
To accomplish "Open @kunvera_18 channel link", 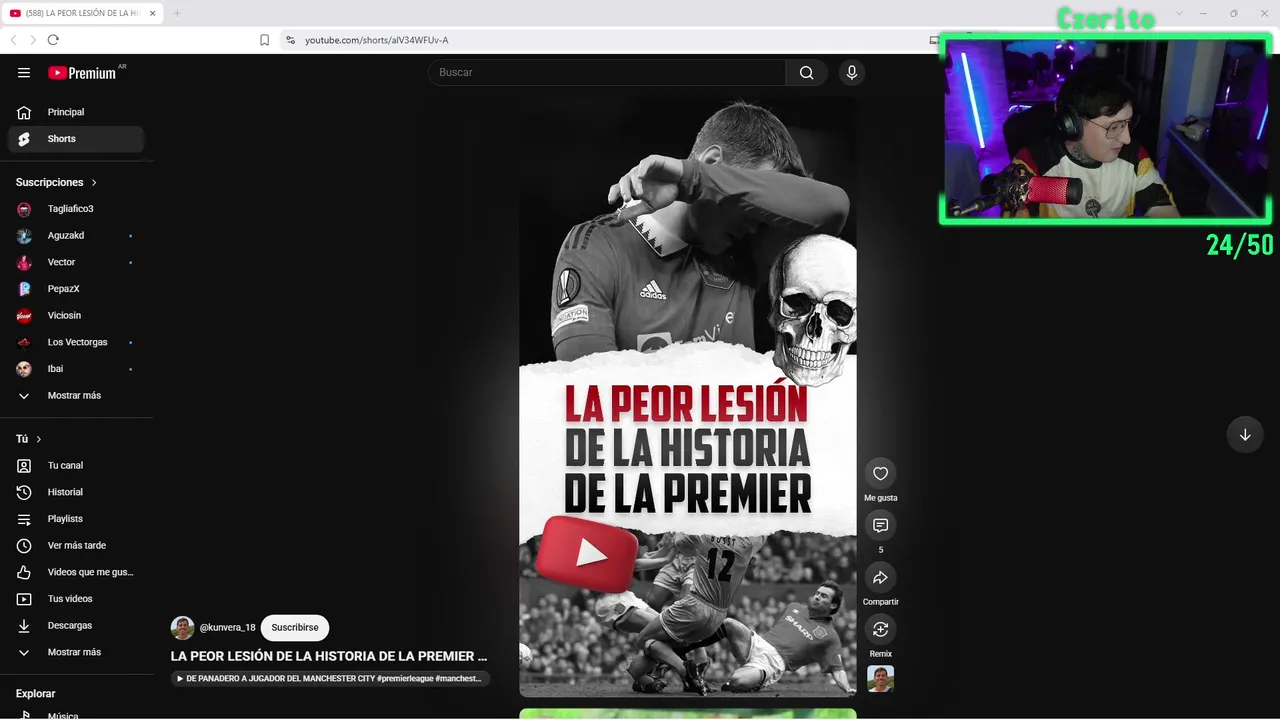I will [x=228, y=628].
